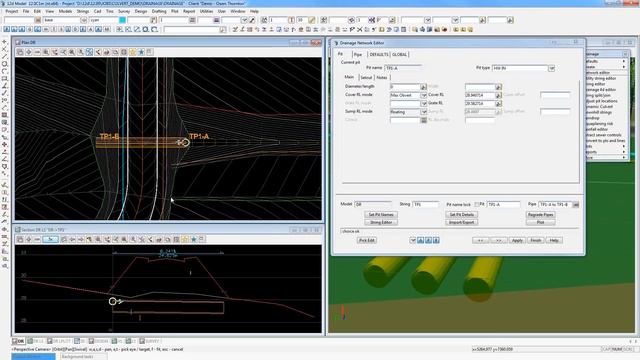Click the Plot button in the editor
Image resolution: width=640 pixels, height=360 pixels.
540,222
